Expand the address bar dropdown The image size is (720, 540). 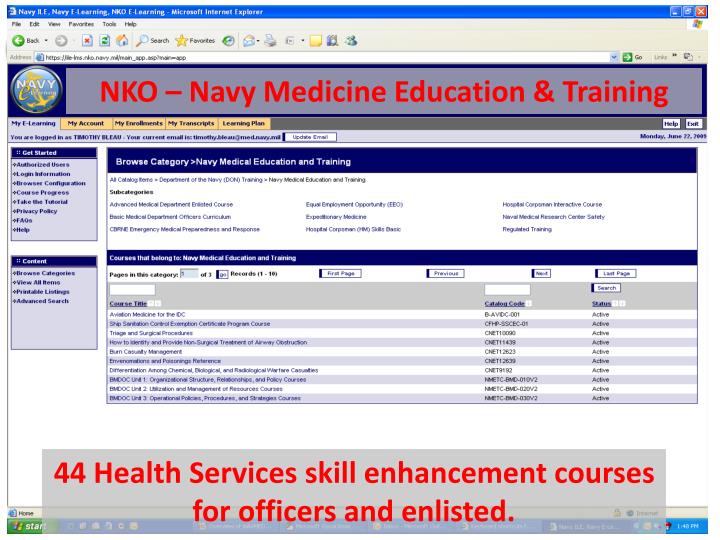614,57
